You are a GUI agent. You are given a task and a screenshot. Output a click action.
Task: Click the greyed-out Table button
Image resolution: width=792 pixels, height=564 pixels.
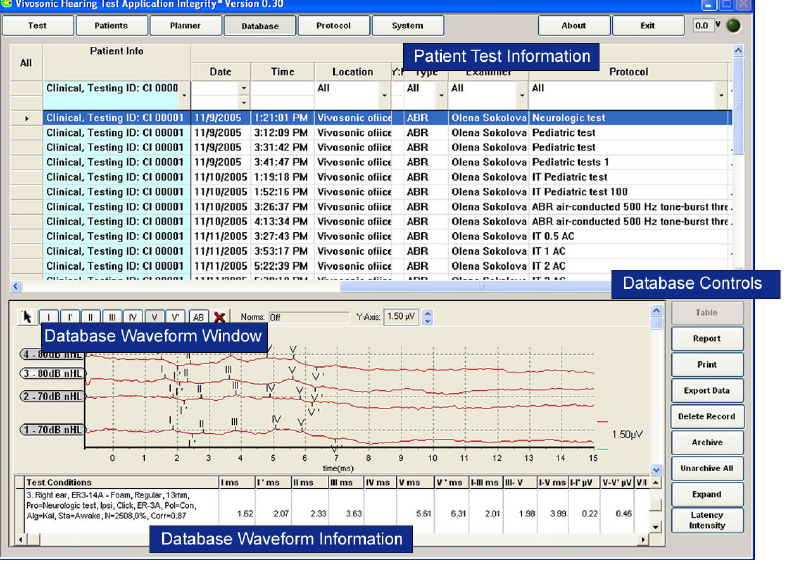[707, 313]
